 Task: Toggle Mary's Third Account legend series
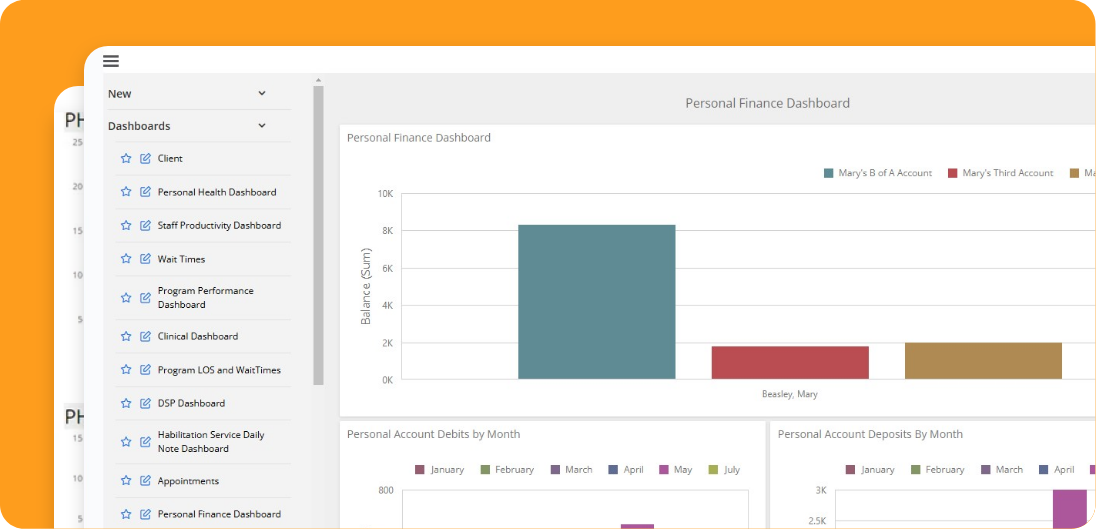[1000, 173]
